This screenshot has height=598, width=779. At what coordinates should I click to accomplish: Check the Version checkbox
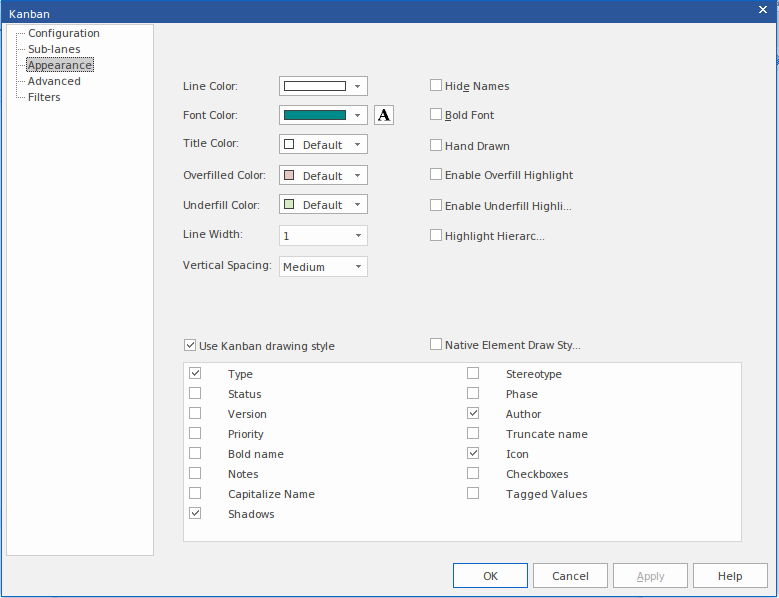coord(195,413)
